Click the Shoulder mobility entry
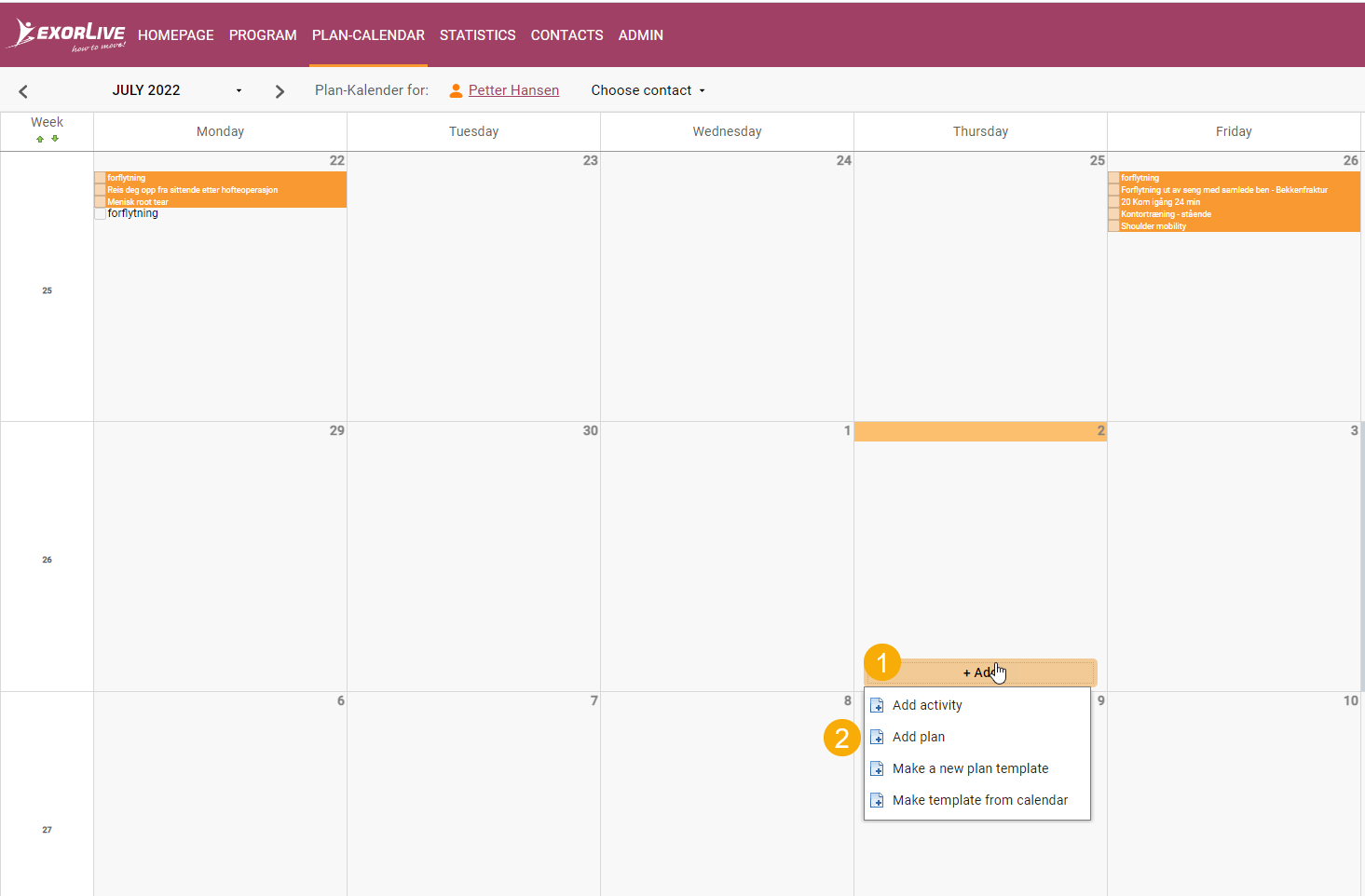1365x896 pixels. pyautogui.click(x=1234, y=226)
